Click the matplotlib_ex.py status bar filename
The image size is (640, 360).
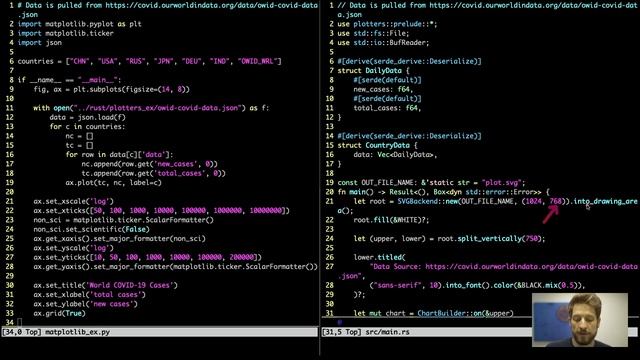click(77, 332)
